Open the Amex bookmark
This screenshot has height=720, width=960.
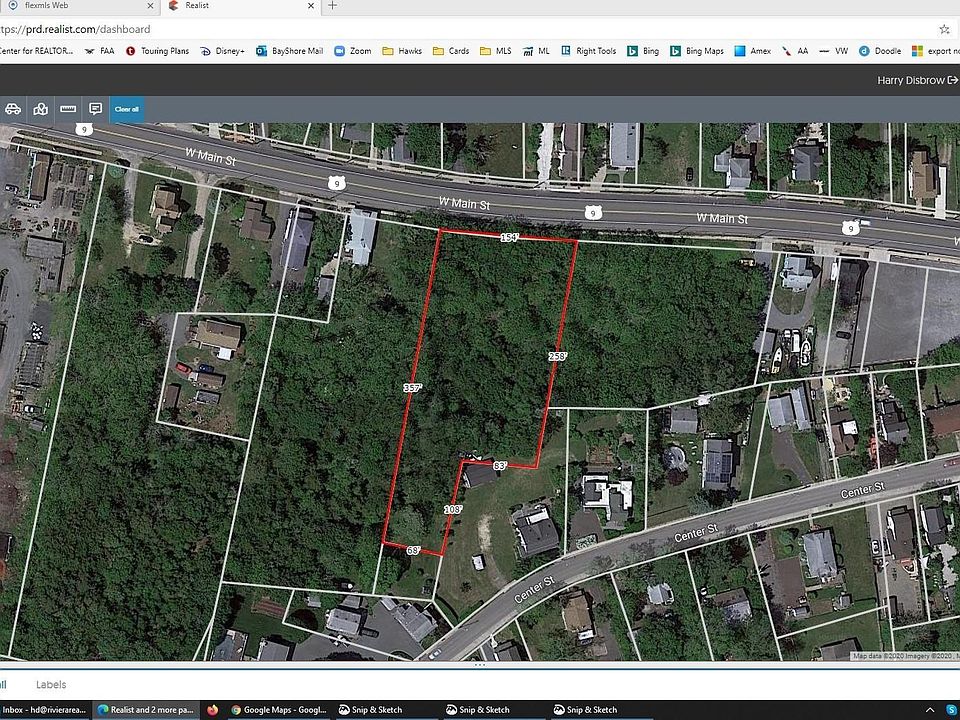pos(752,51)
